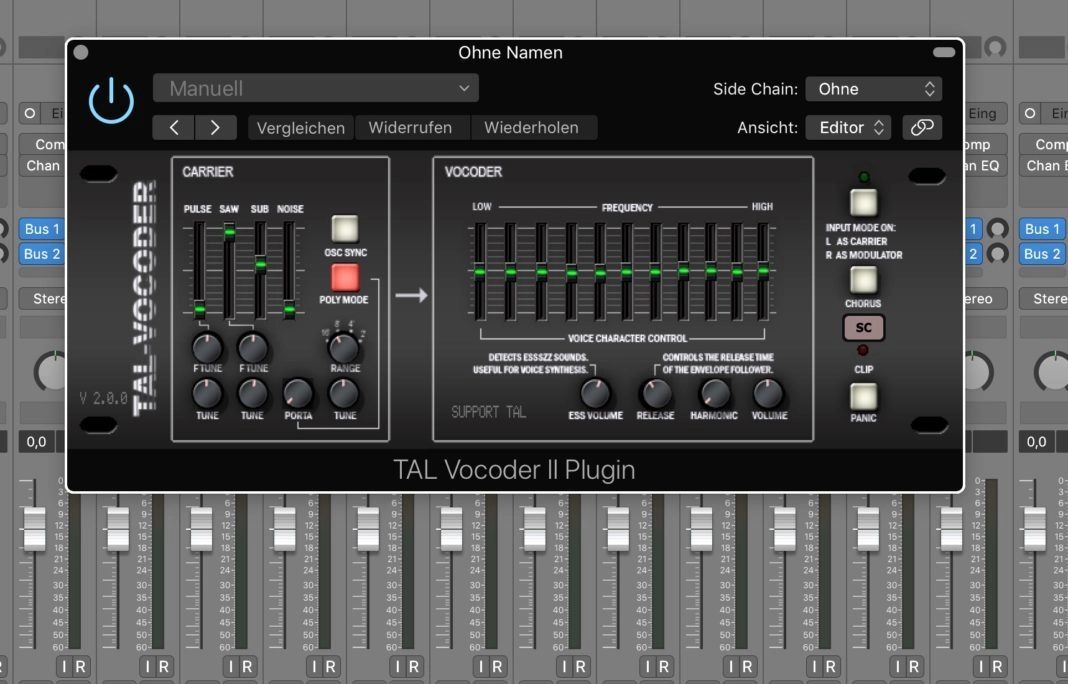Screen dimensions: 1068x684
Task: Click the SAW oscillator slider handle
Action: (x=229, y=233)
